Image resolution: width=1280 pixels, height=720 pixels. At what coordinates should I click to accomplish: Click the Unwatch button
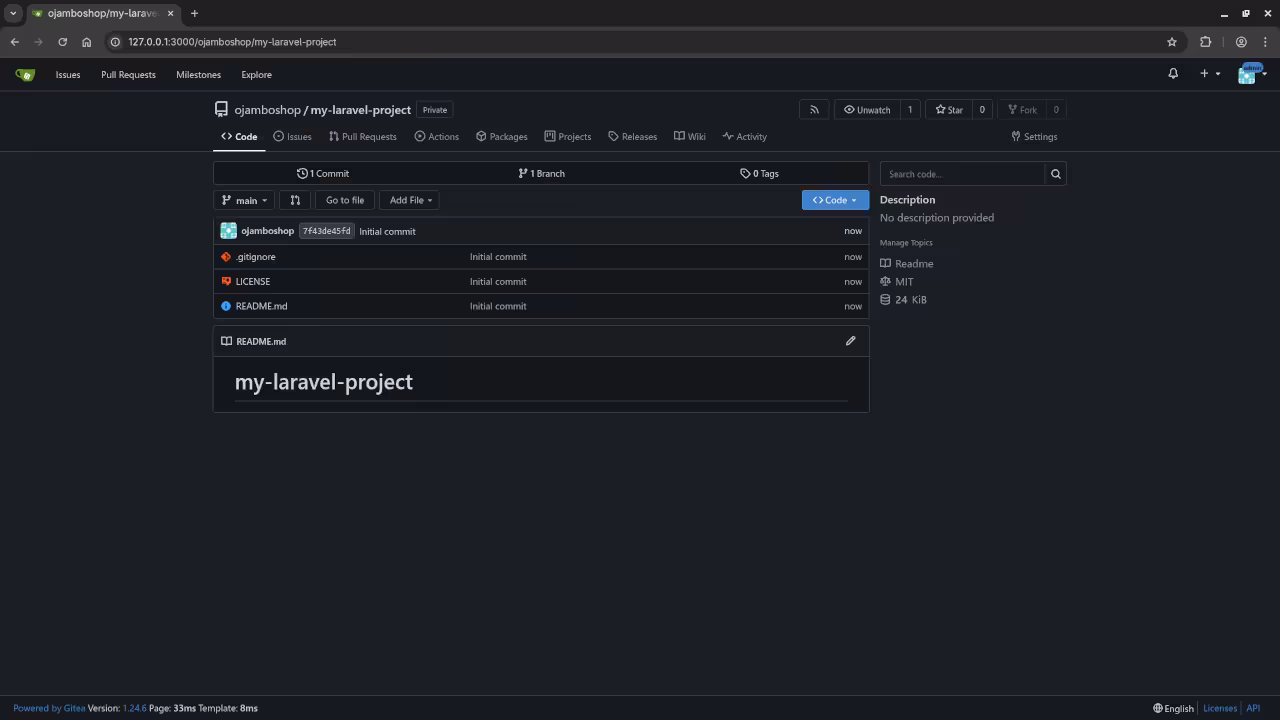pyautogui.click(x=867, y=110)
